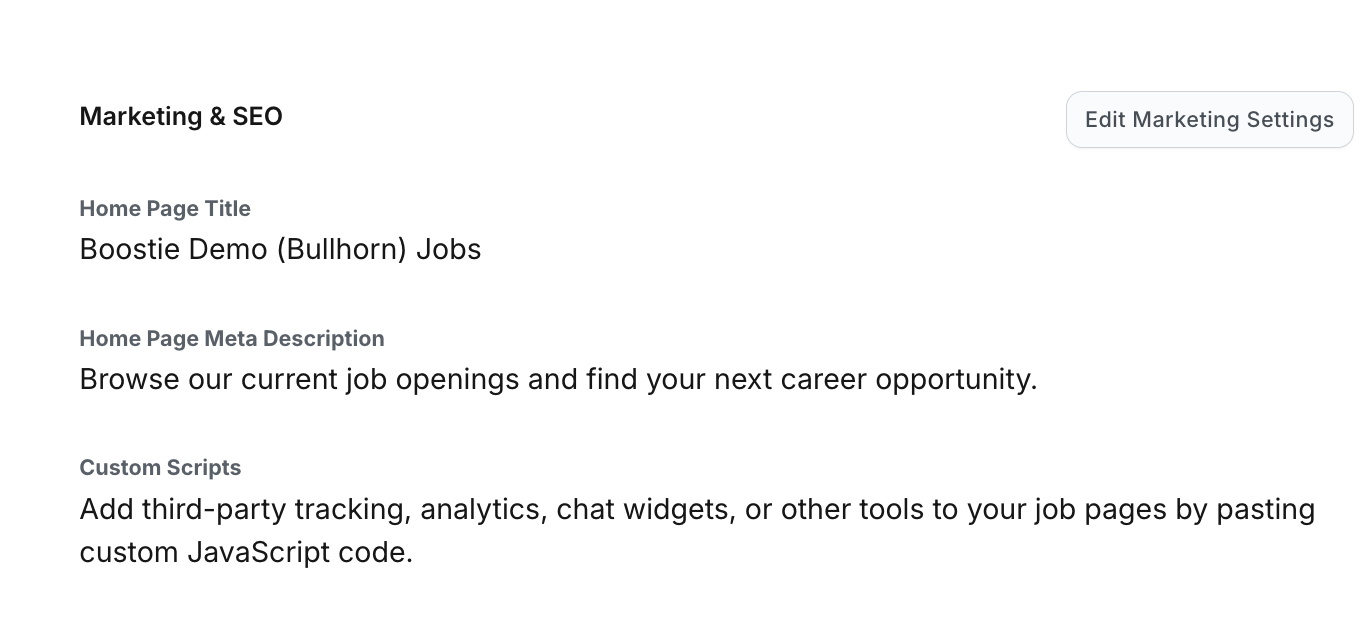Click the Marketing & SEO section heading
The image size is (1364, 638).
point(181,116)
